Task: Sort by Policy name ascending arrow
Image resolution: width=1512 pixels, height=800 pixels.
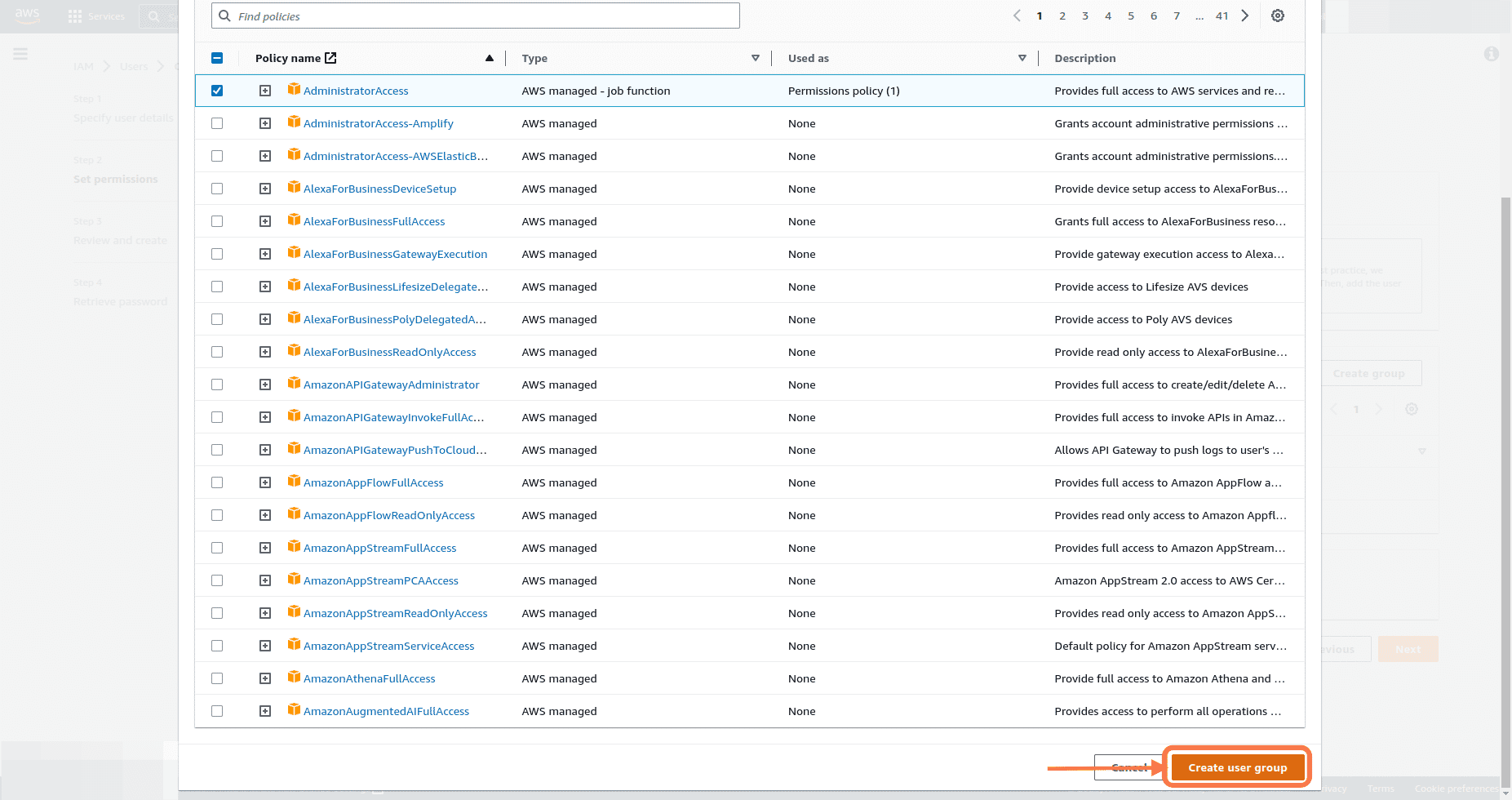Action: pyautogui.click(x=490, y=58)
